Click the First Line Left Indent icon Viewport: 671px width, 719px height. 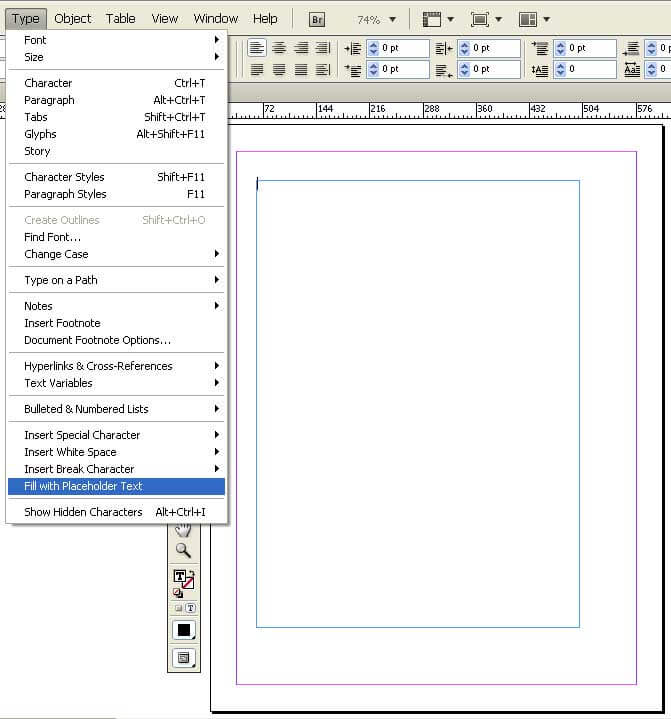[353, 70]
